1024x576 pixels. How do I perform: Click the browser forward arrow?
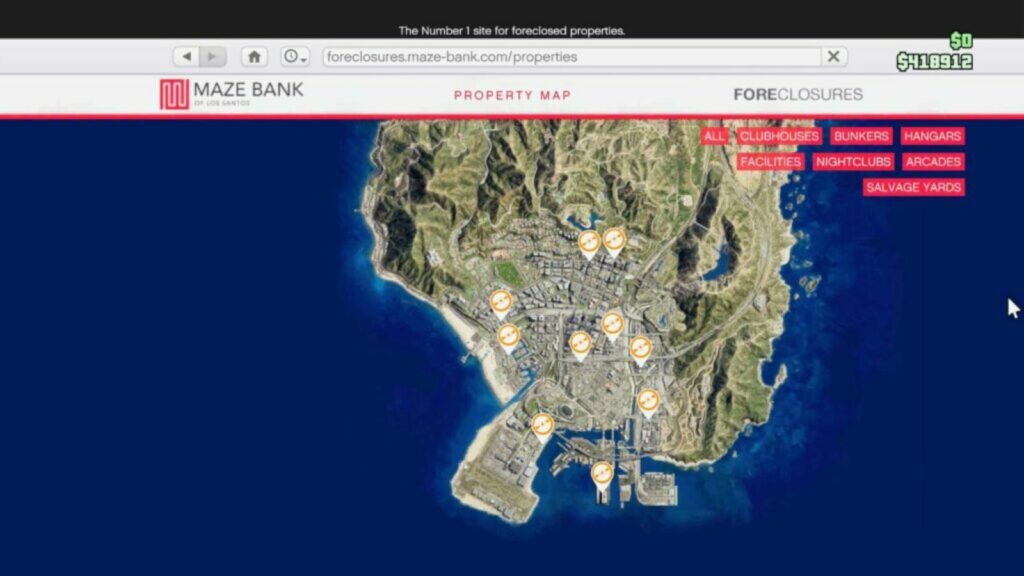tap(213, 56)
